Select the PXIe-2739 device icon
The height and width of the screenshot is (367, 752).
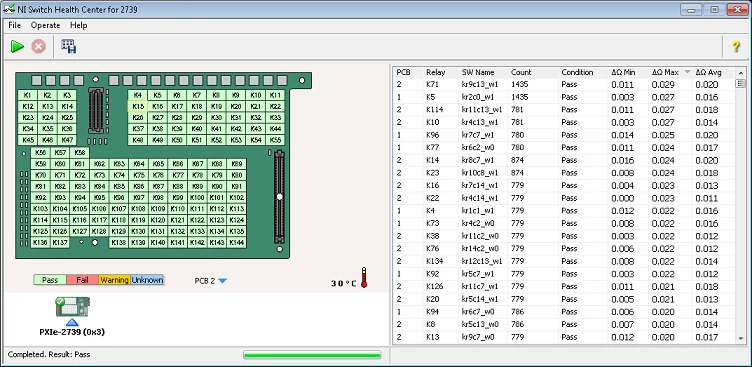[73, 307]
